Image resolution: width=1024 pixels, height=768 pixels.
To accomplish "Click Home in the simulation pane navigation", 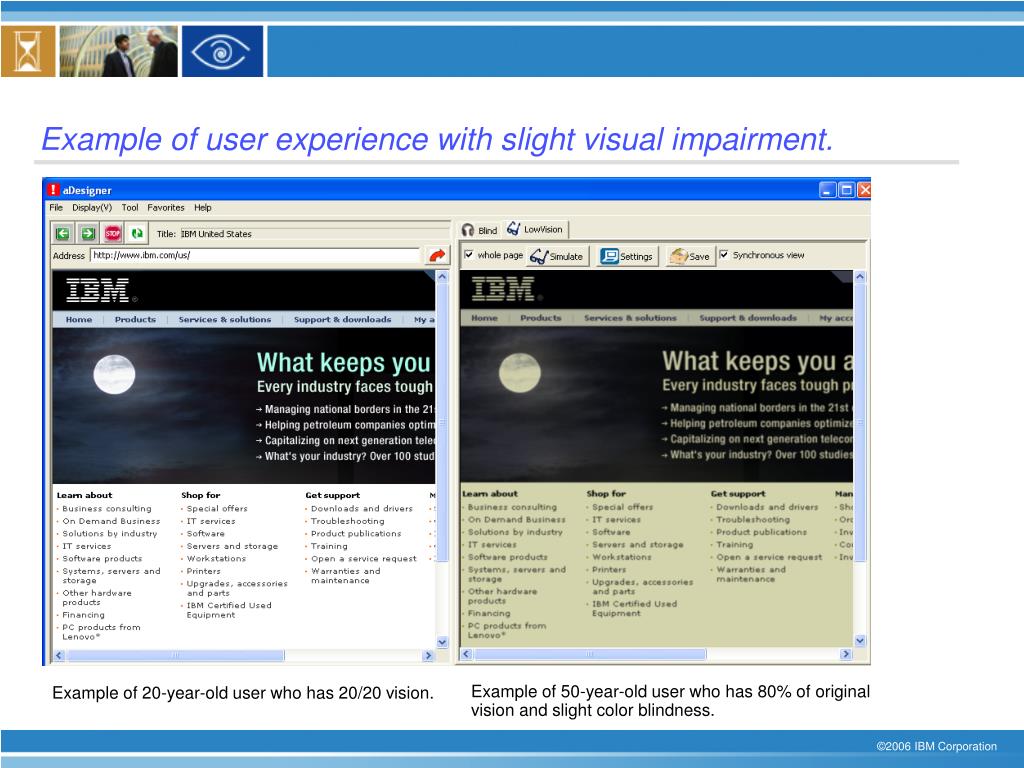I will [x=485, y=318].
